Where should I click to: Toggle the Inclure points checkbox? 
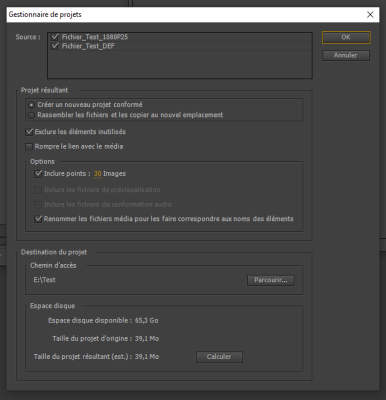click(x=38, y=174)
